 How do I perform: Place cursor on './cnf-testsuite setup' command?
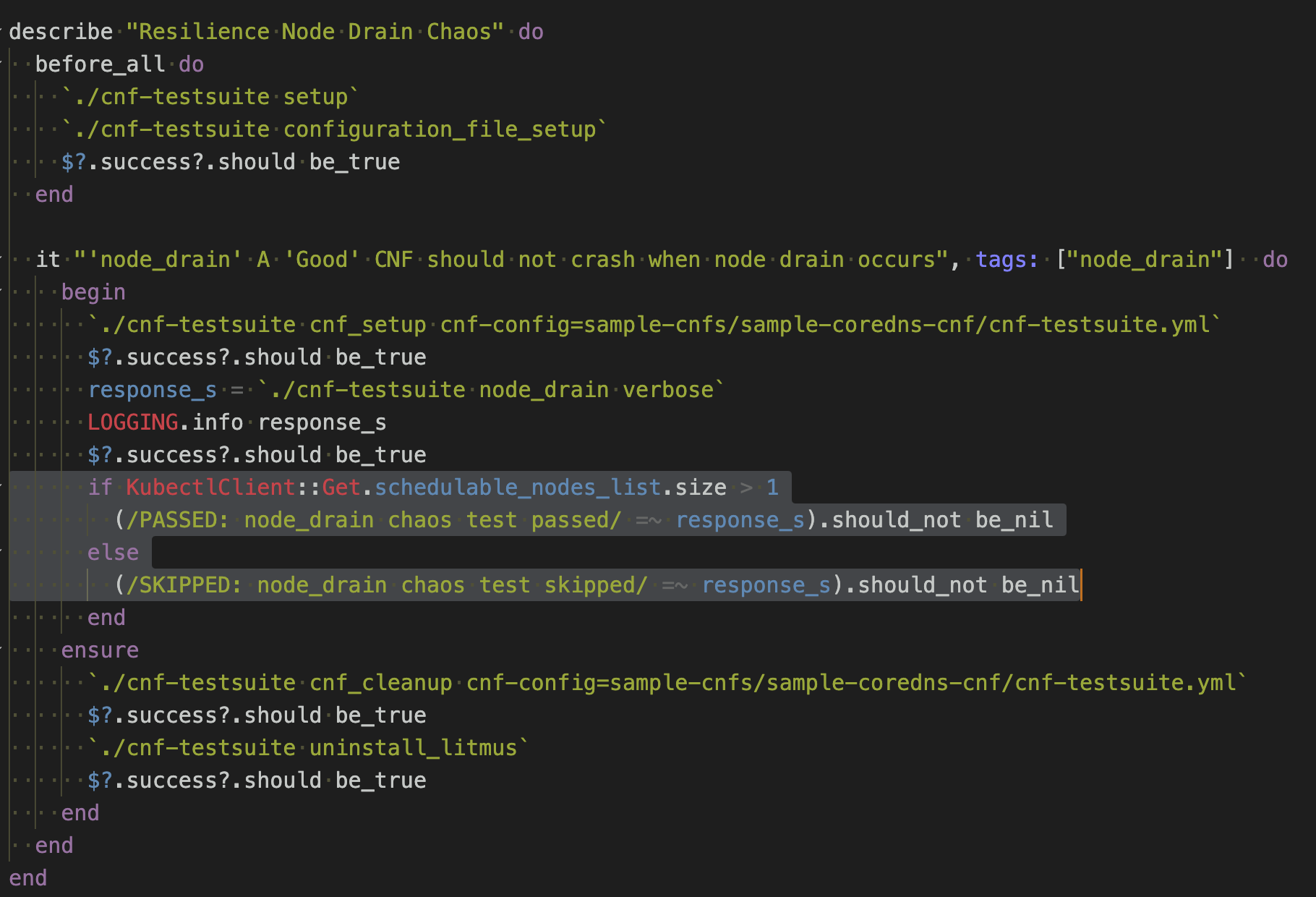click(x=210, y=97)
